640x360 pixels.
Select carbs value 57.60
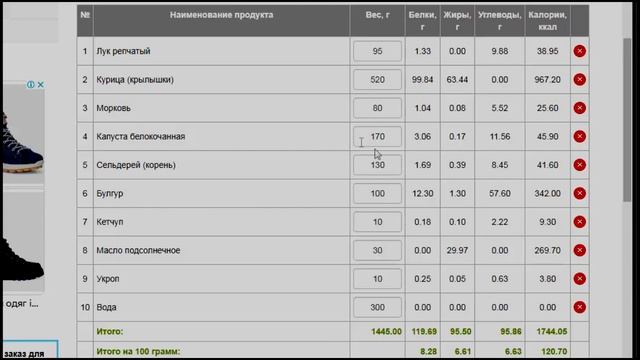(500, 193)
